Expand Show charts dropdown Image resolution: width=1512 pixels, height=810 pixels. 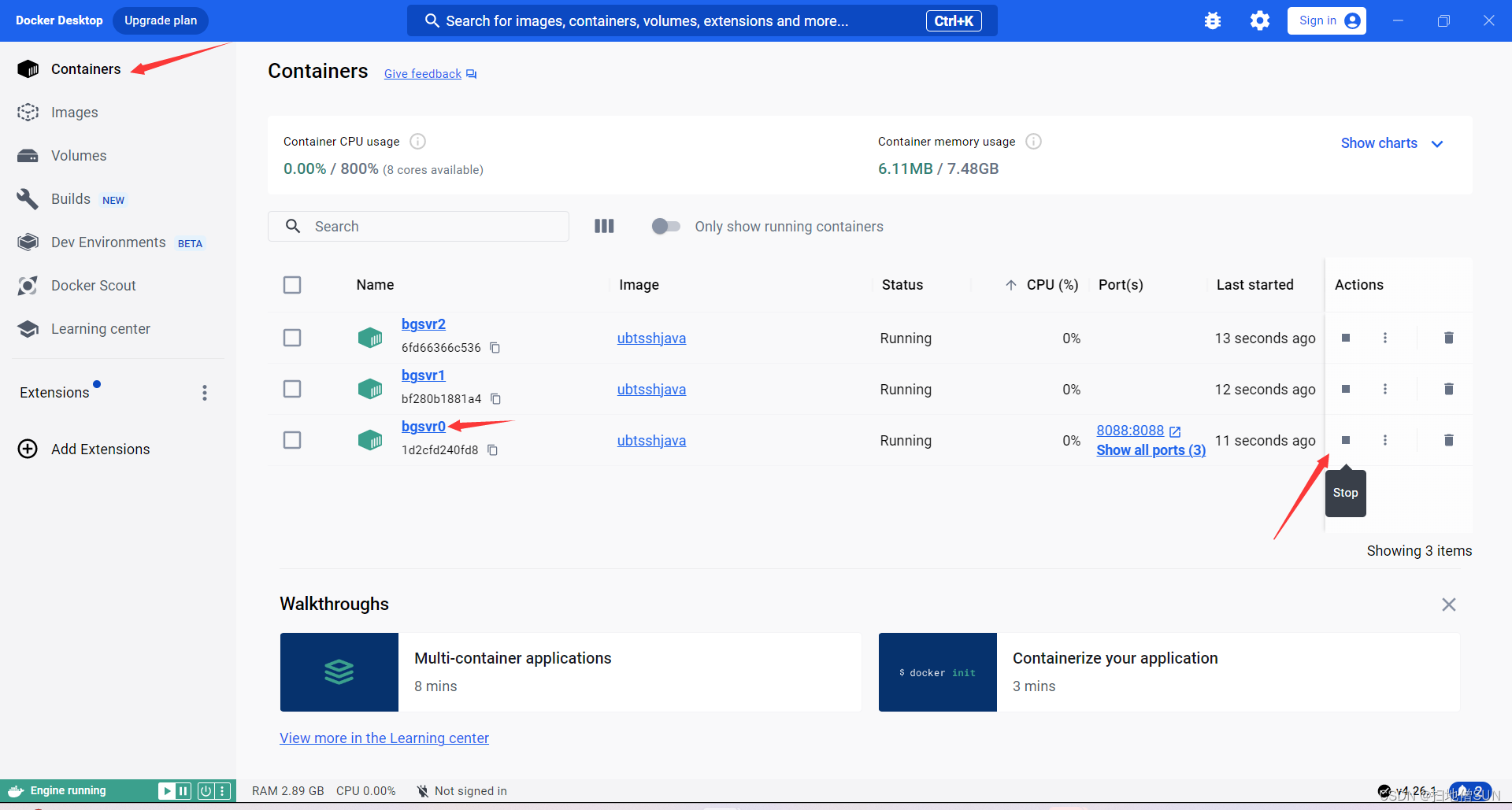(1392, 143)
